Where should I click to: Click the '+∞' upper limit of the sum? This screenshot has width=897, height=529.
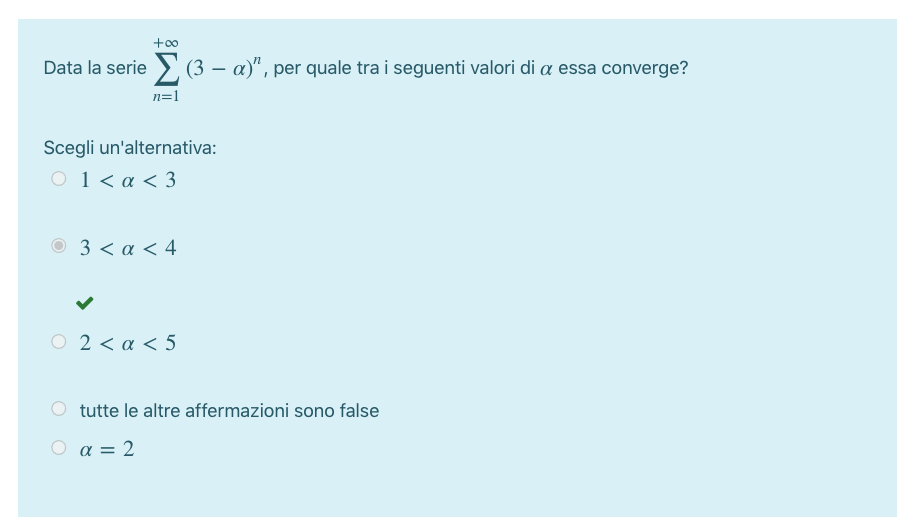coord(166,42)
